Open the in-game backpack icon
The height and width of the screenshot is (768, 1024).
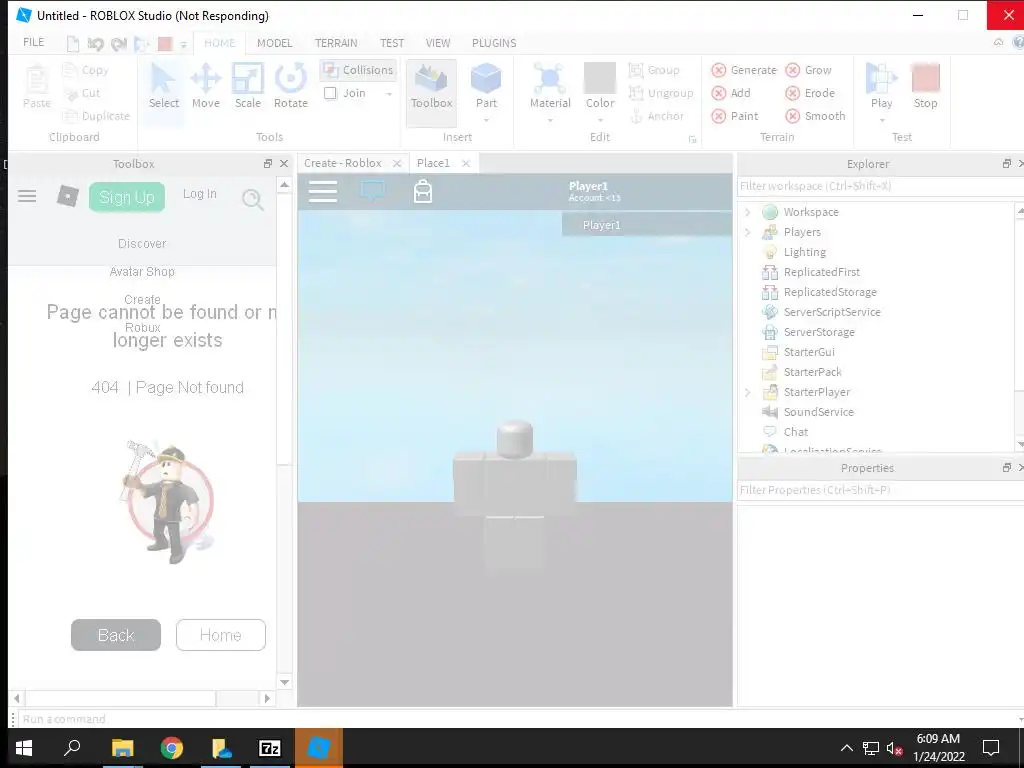(423, 191)
